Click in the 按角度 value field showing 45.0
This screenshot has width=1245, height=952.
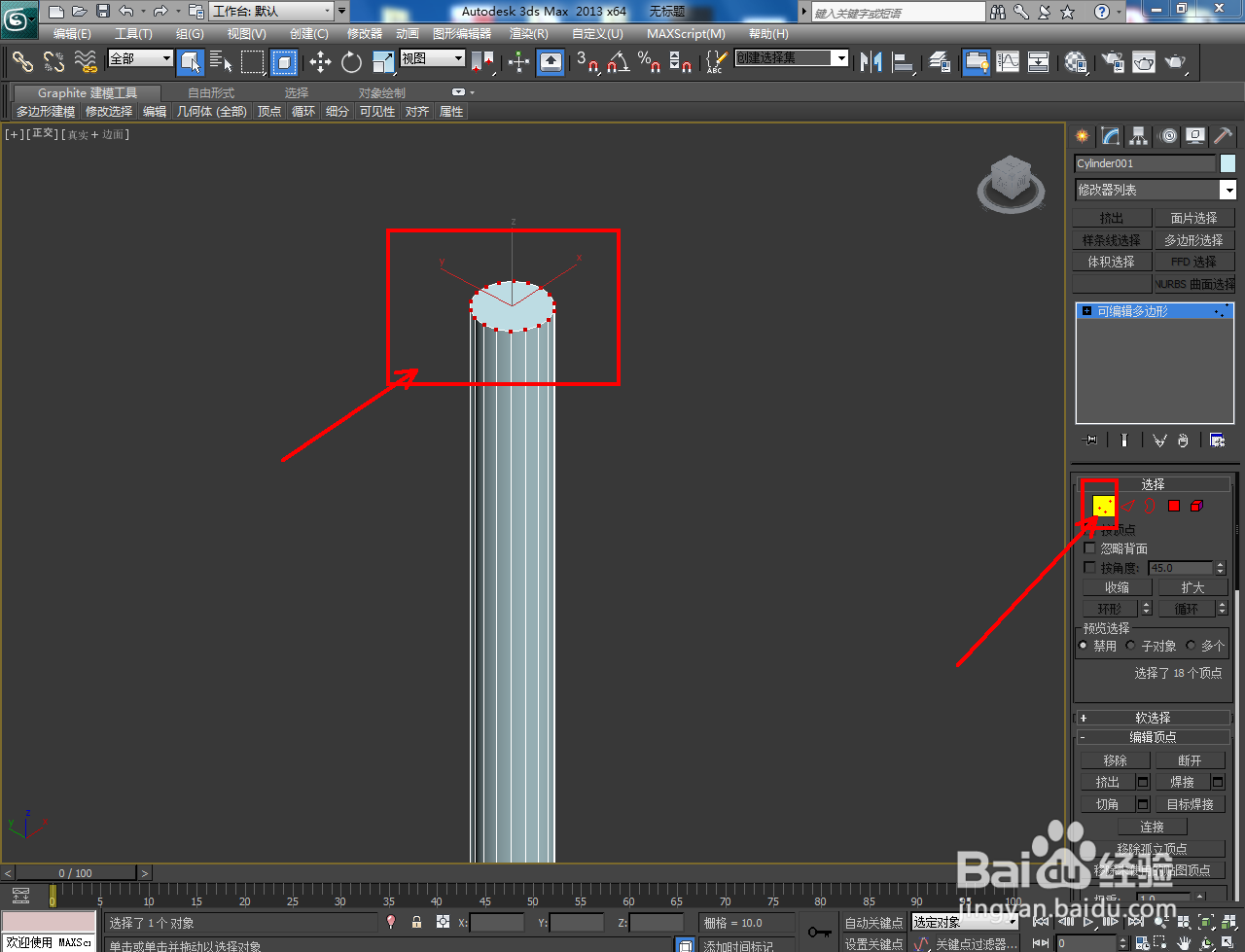1180,567
